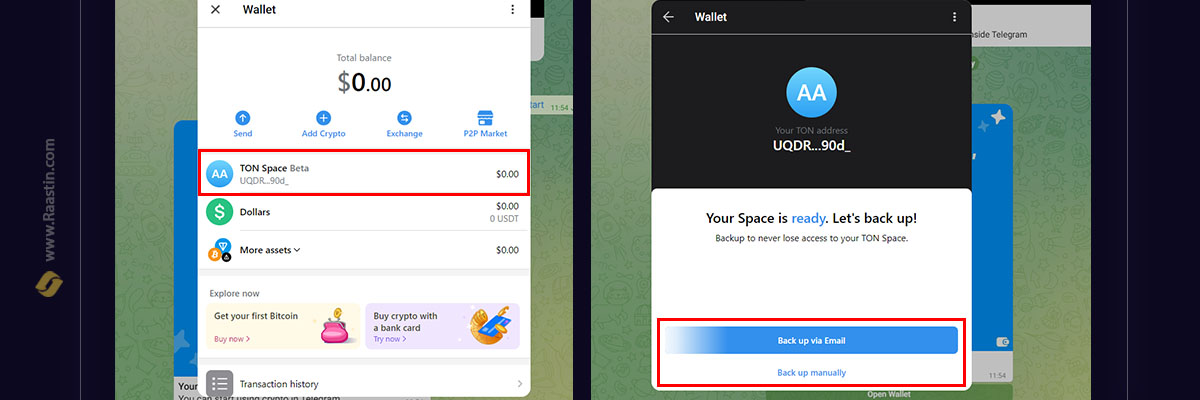
Task: Open Transaction history chevron row
Action: 364,384
